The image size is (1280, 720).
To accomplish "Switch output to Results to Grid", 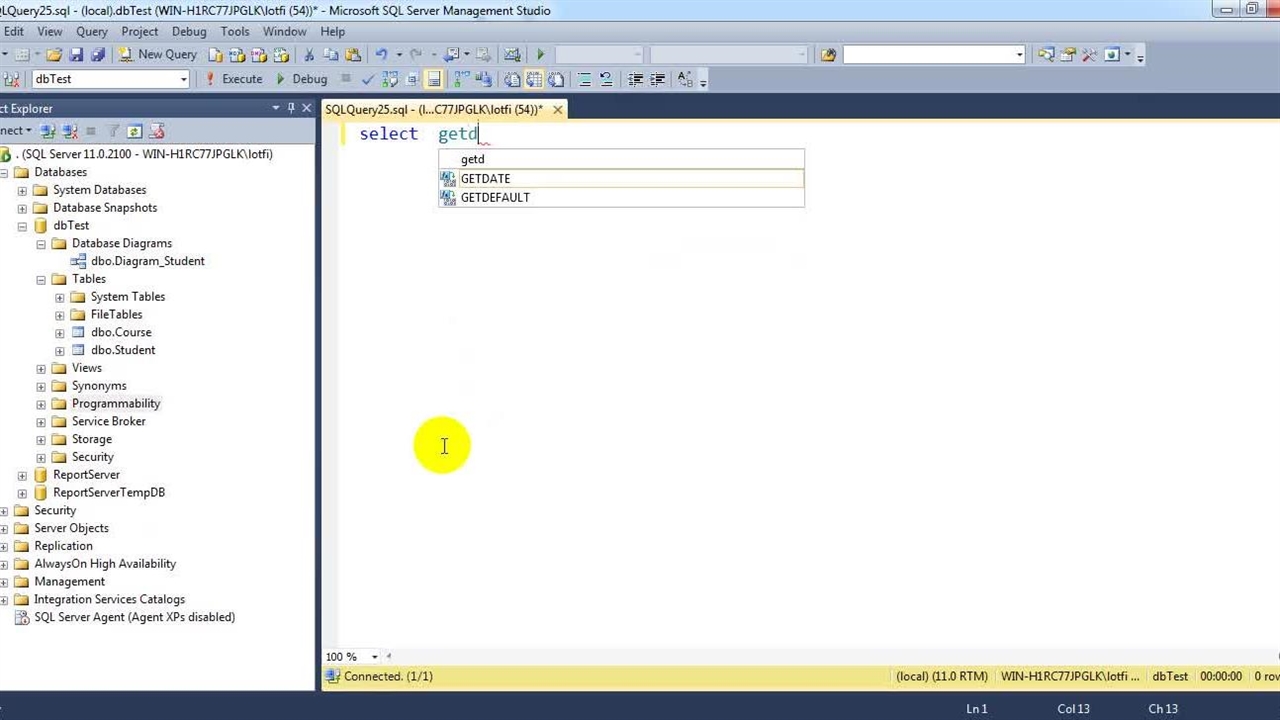I will 533,79.
